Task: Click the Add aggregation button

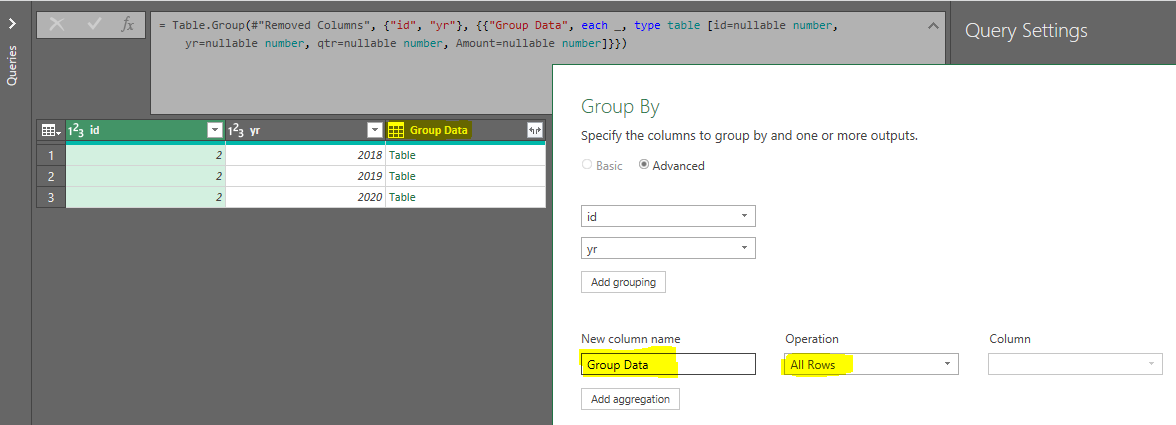Action: (x=630, y=399)
